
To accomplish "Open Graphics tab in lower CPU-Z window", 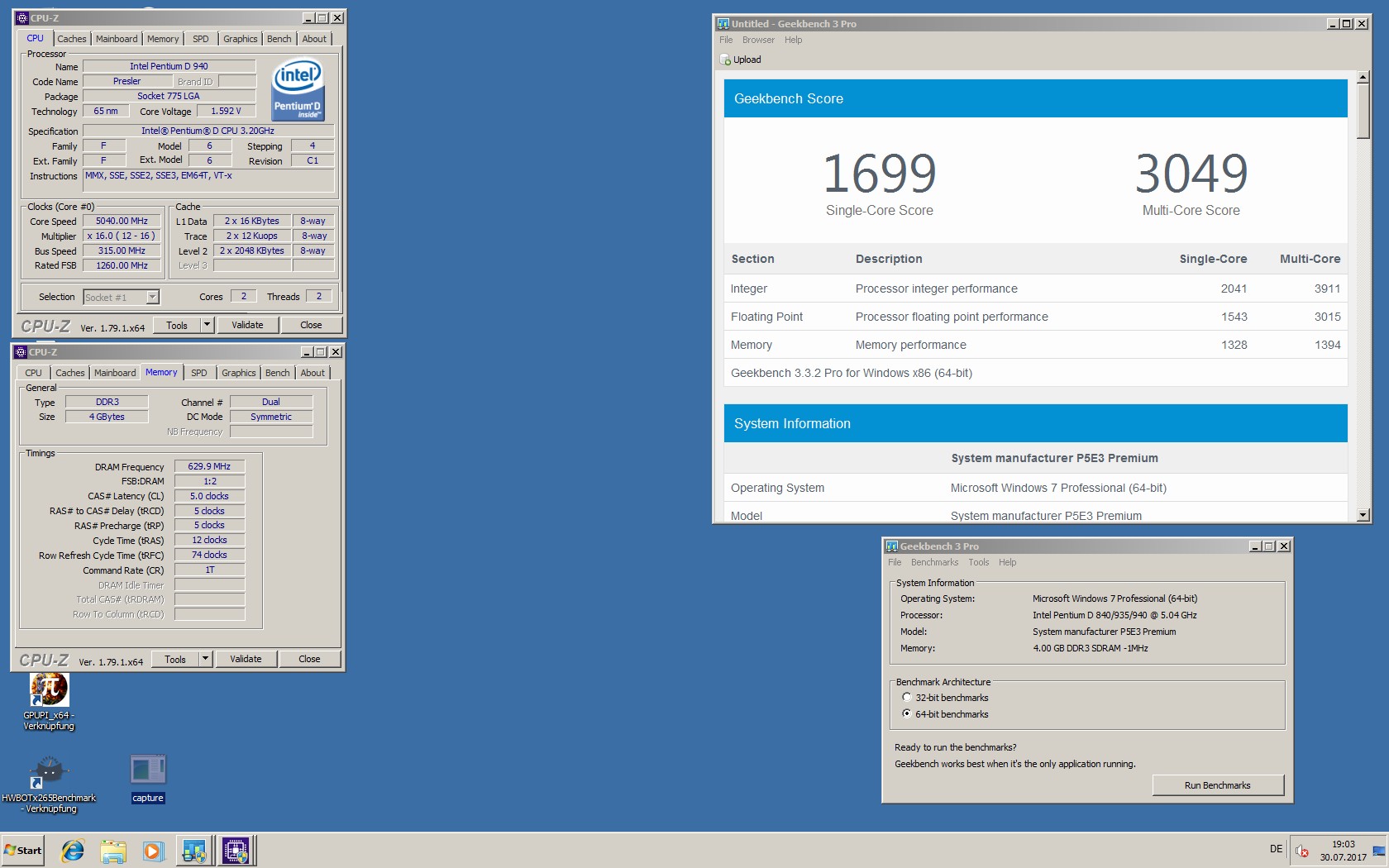I will coord(239,373).
